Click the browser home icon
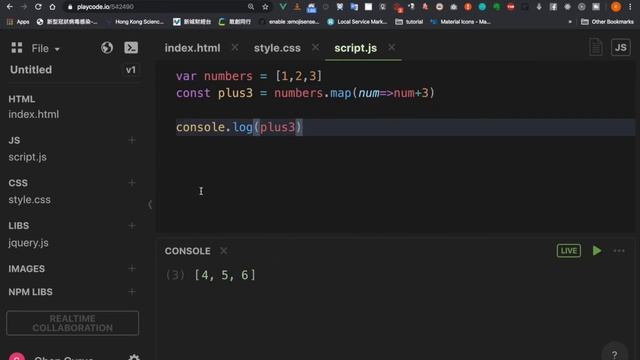 pyautogui.click(x=52, y=7)
